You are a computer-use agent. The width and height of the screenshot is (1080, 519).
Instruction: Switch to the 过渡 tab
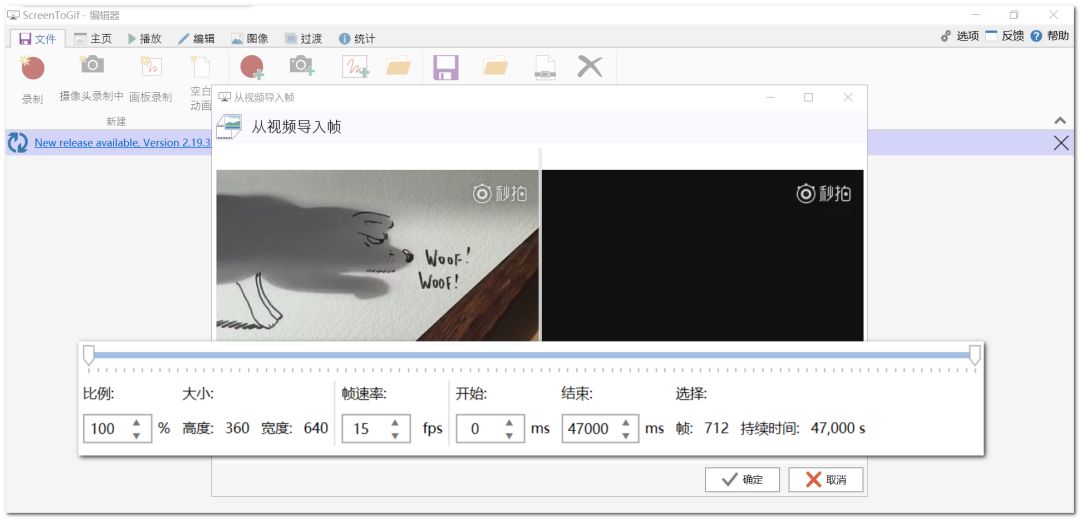tap(303, 39)
